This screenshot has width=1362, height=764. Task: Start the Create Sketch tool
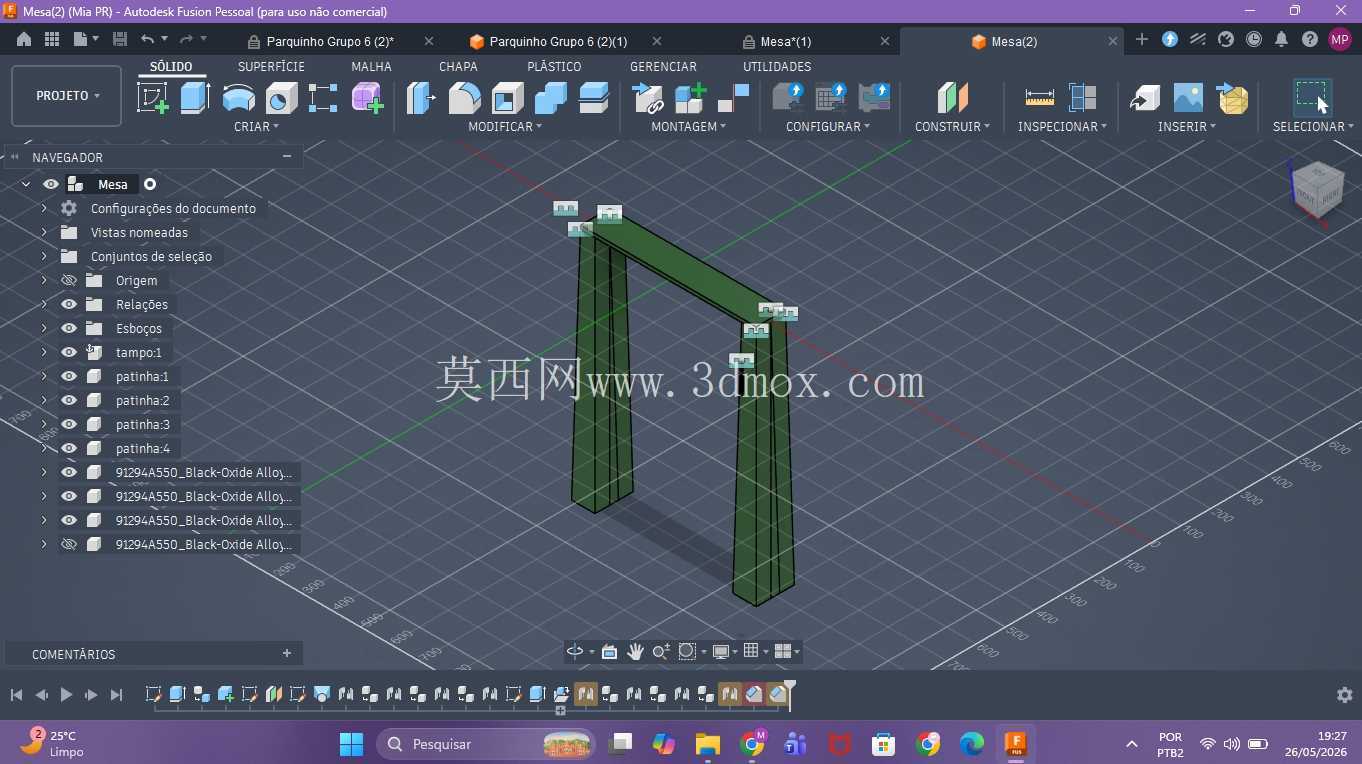[x=152, y=98]
